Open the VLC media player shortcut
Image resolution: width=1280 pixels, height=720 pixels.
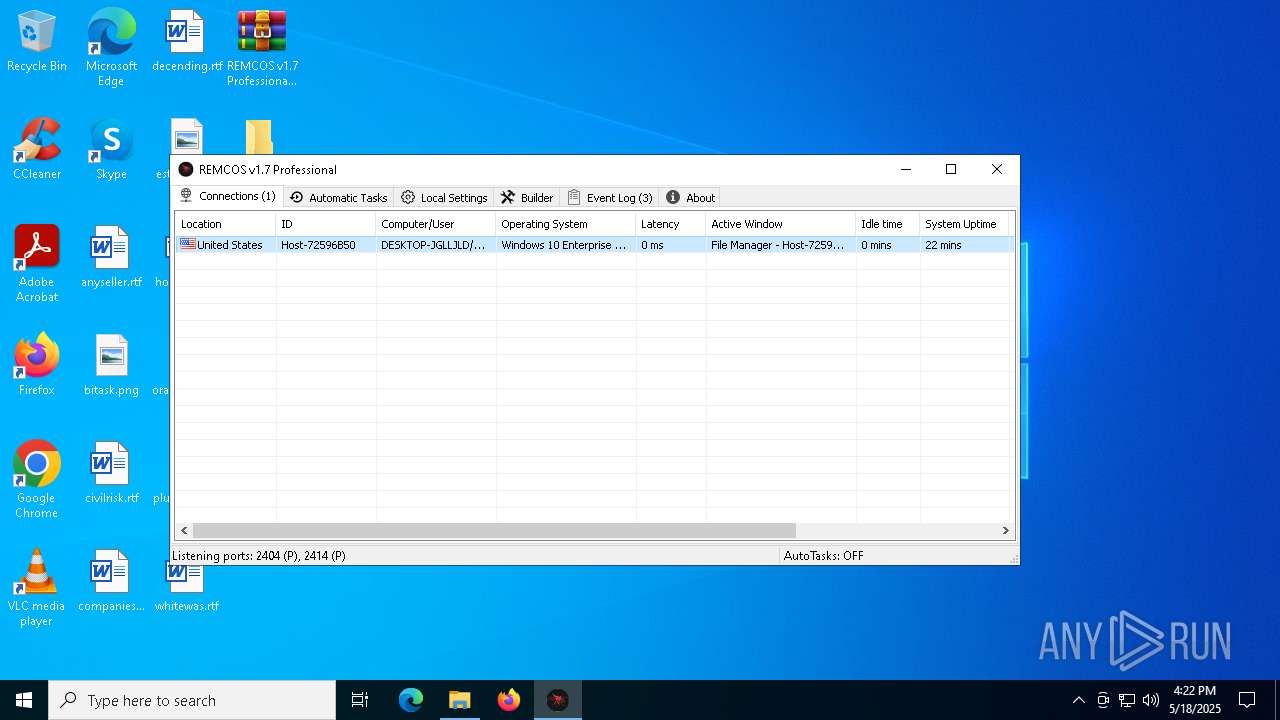[x=37, y=588]
